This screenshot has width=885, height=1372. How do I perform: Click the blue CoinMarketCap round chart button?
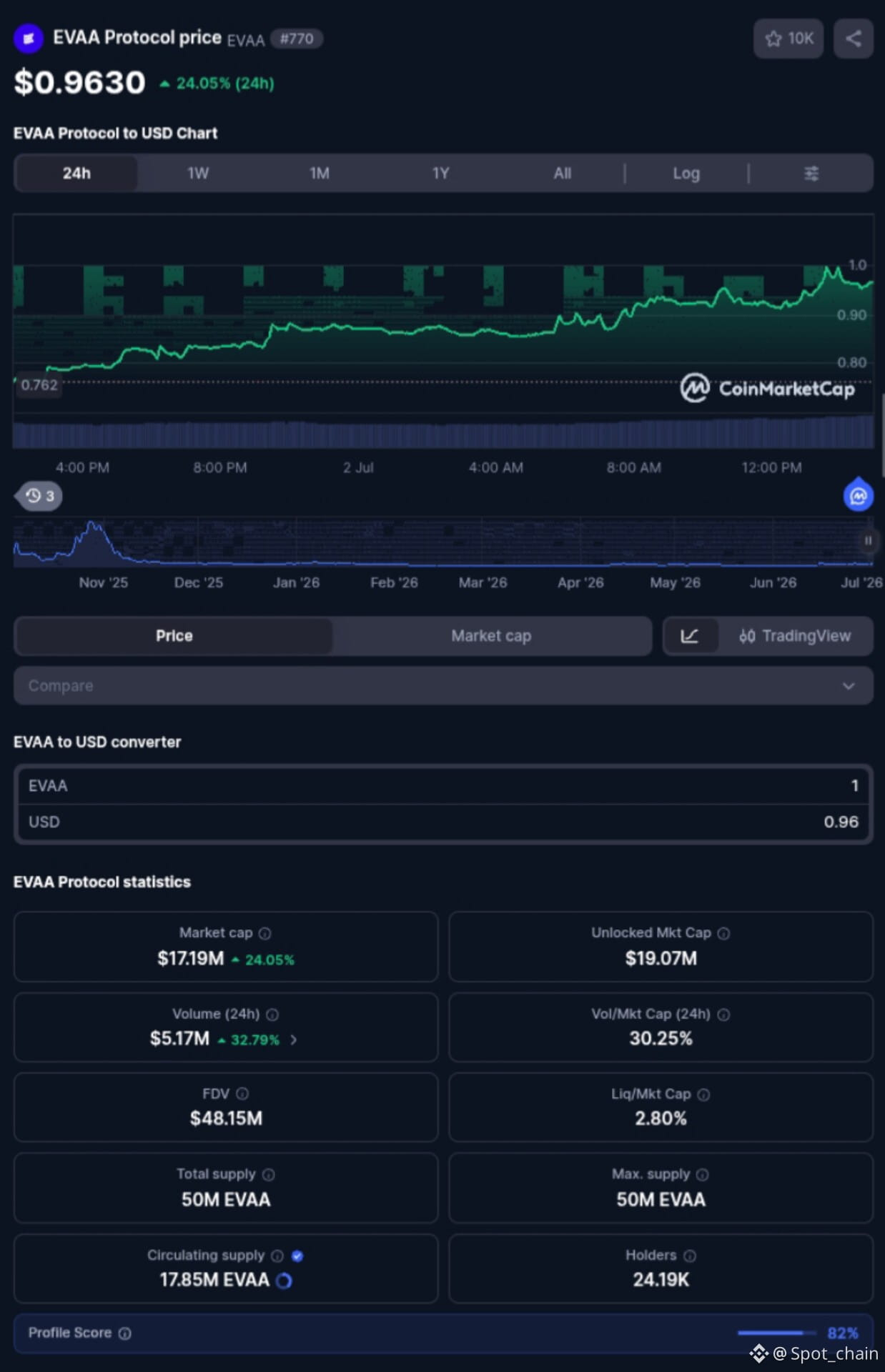[x=858, y=496]
